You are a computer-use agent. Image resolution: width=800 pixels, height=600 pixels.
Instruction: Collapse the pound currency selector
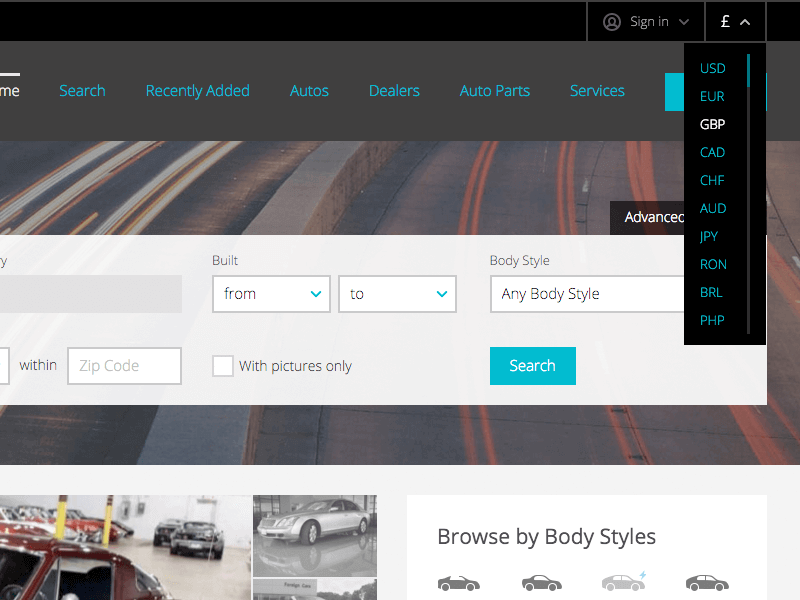coord(735,22)
